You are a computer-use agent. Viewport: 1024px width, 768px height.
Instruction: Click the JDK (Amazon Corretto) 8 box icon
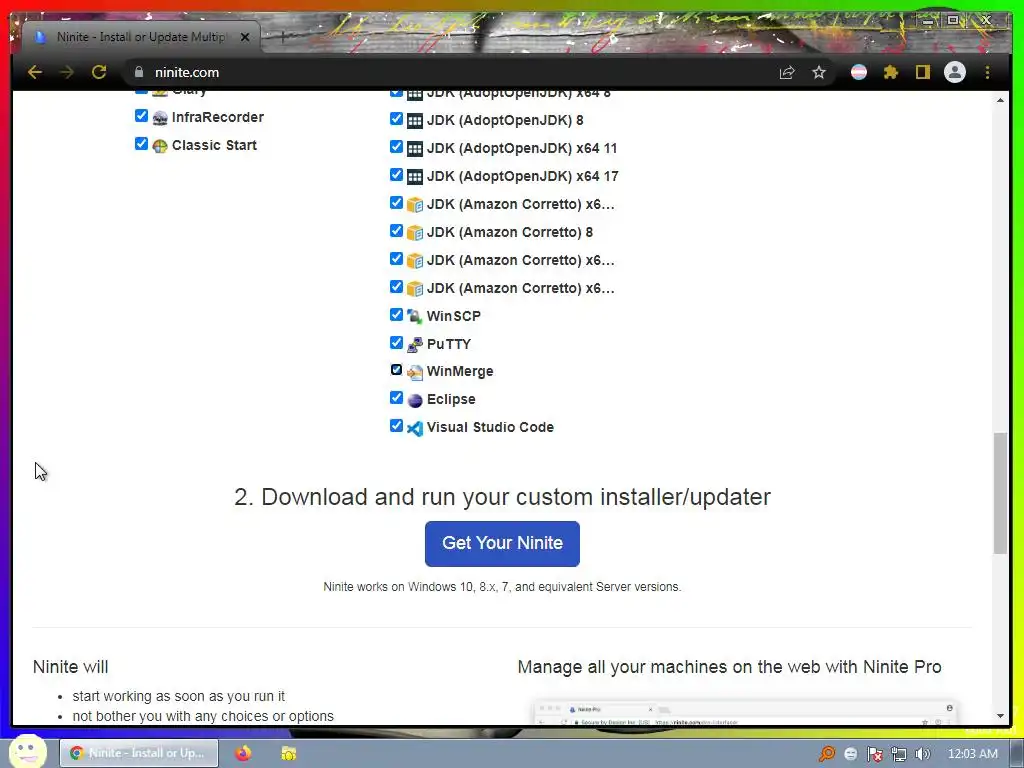coord(415,233)
